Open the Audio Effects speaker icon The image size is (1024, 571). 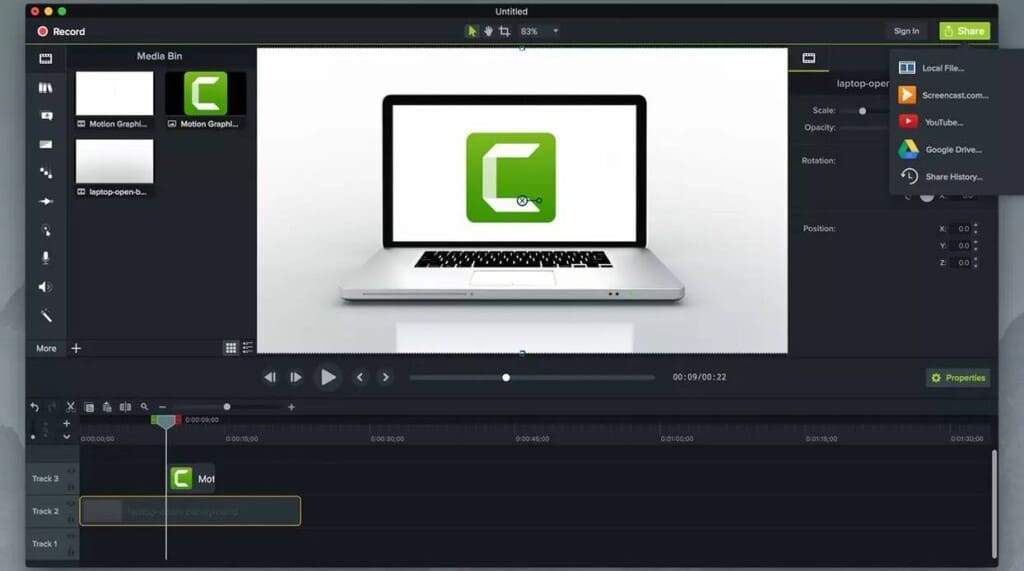[44, 287]
